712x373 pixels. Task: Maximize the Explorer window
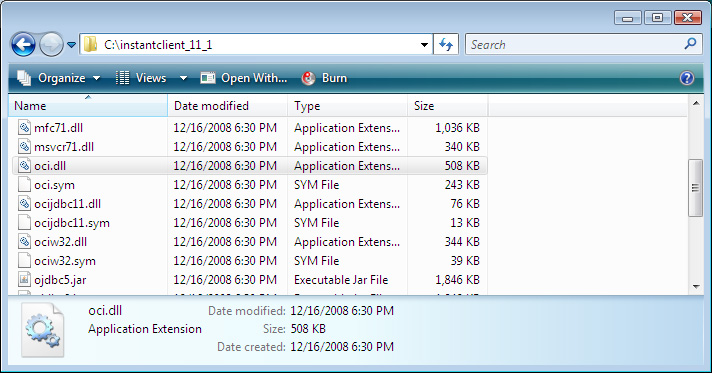pyautogui.click(x=657, y=18)
